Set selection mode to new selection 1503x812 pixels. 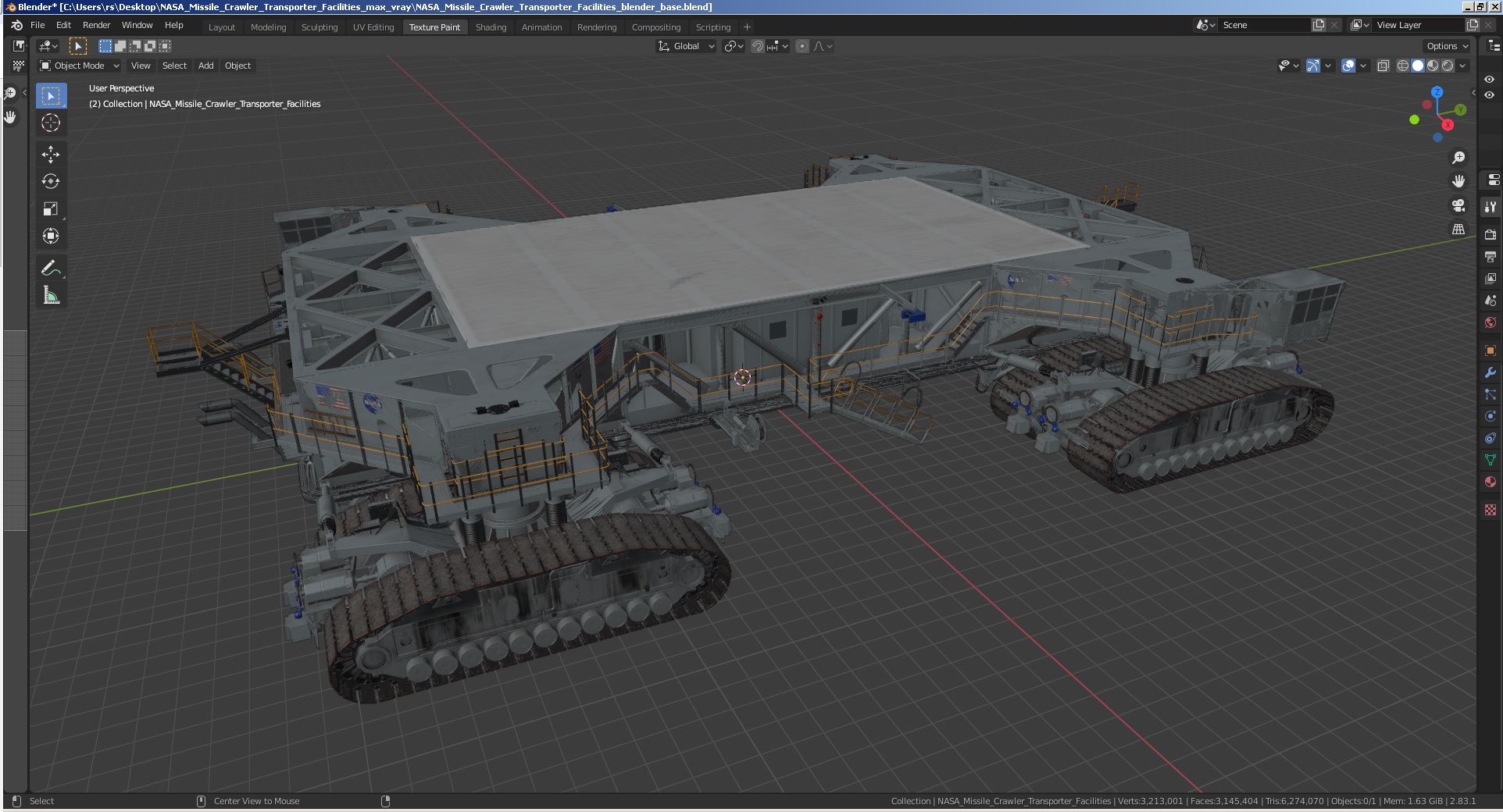(105, 46)
